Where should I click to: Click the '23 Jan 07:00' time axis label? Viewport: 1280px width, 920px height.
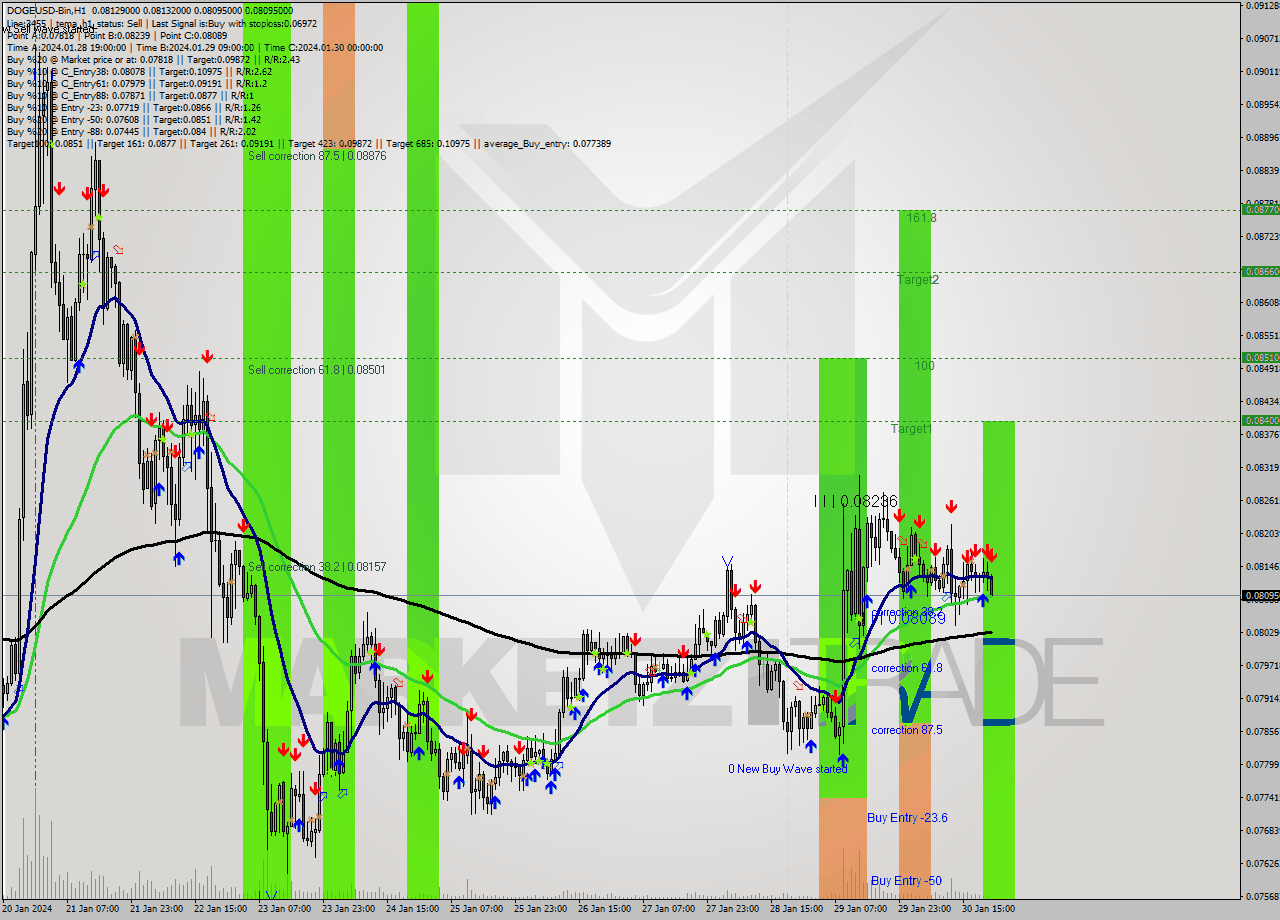[284, 909]
